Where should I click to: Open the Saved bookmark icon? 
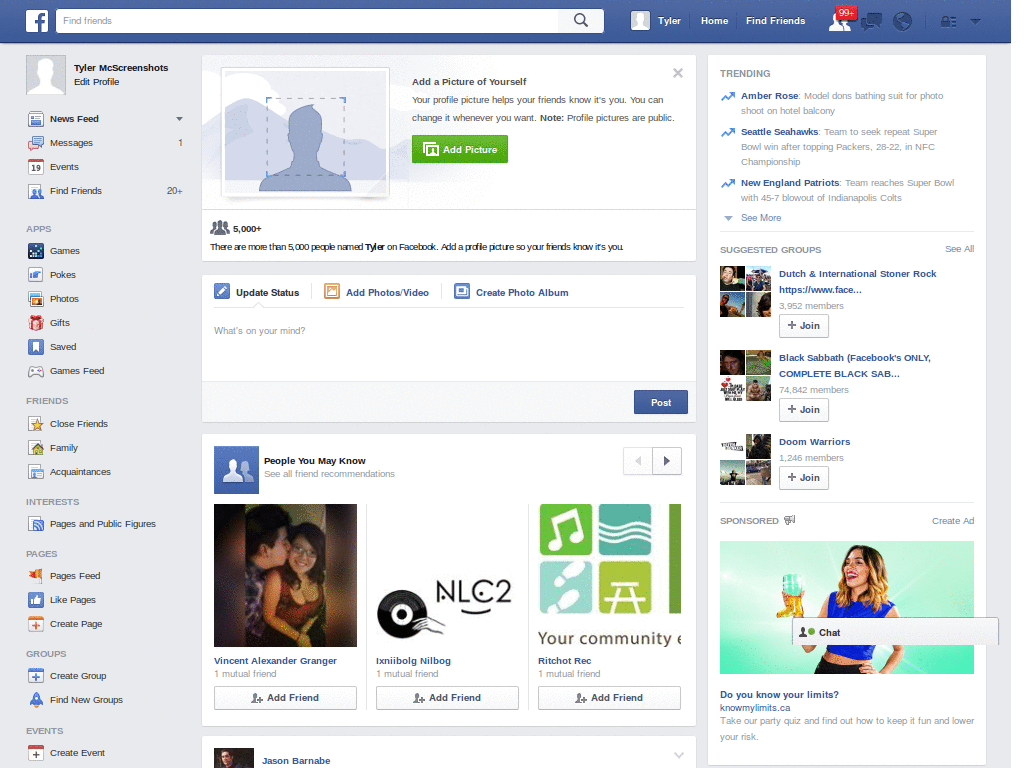pyautogui.click(x=36, y=347)
